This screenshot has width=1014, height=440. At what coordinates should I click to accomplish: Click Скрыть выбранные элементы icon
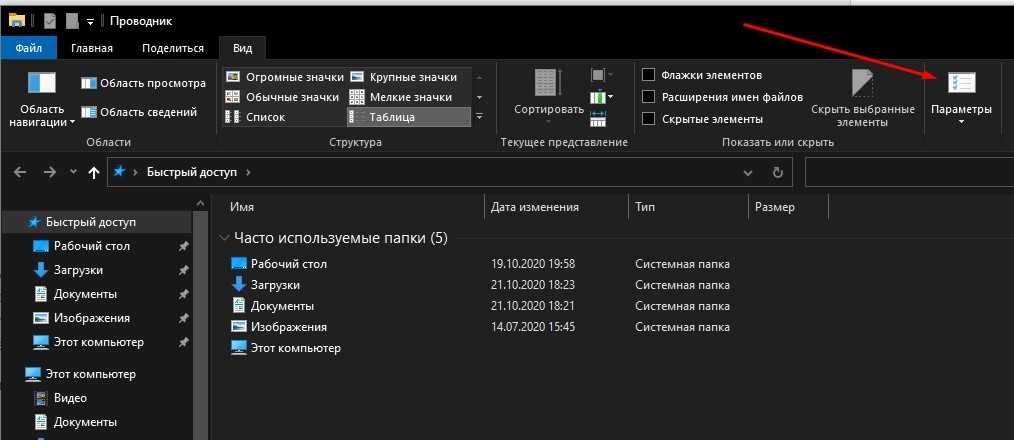tap(862, 85)
